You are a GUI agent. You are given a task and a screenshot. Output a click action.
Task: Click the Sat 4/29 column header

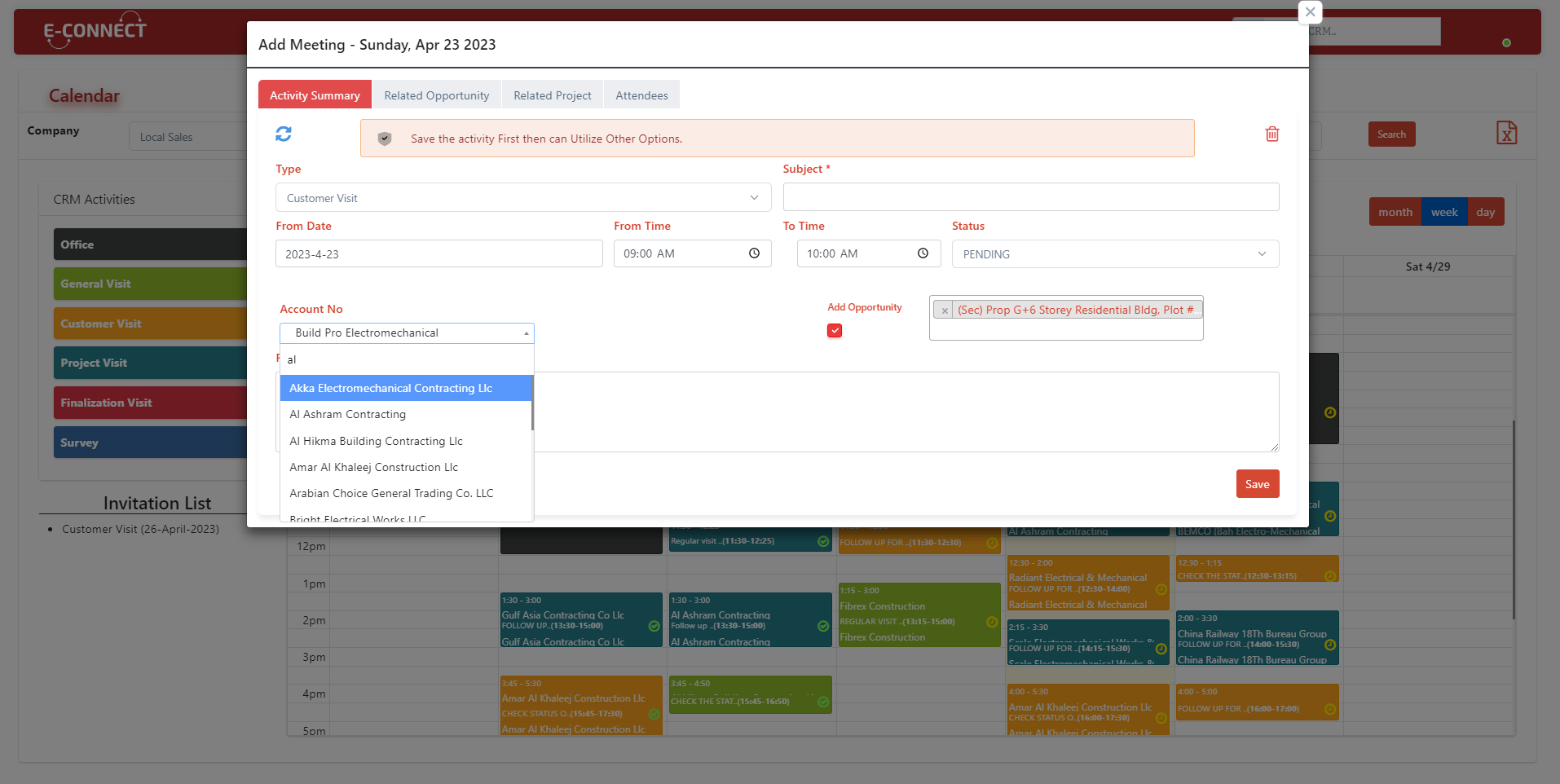1427,266
